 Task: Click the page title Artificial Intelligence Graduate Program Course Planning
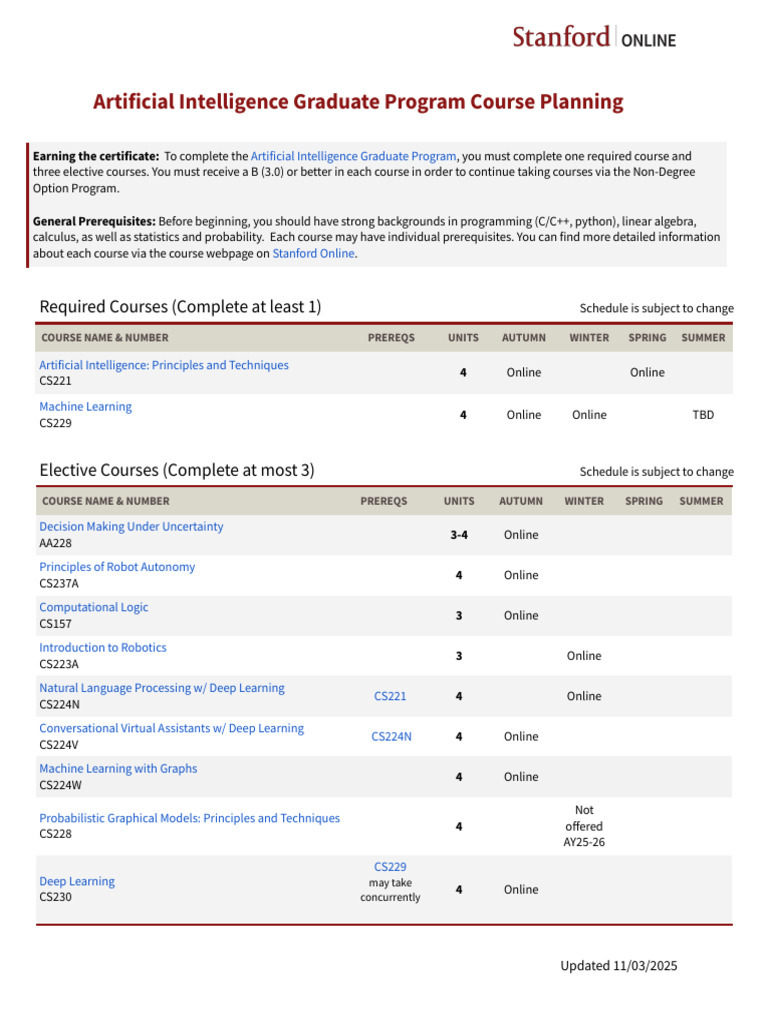tap(358, 102)
